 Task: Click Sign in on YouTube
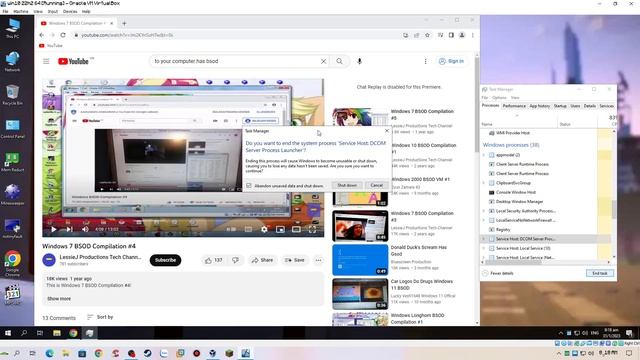[451, 61]
